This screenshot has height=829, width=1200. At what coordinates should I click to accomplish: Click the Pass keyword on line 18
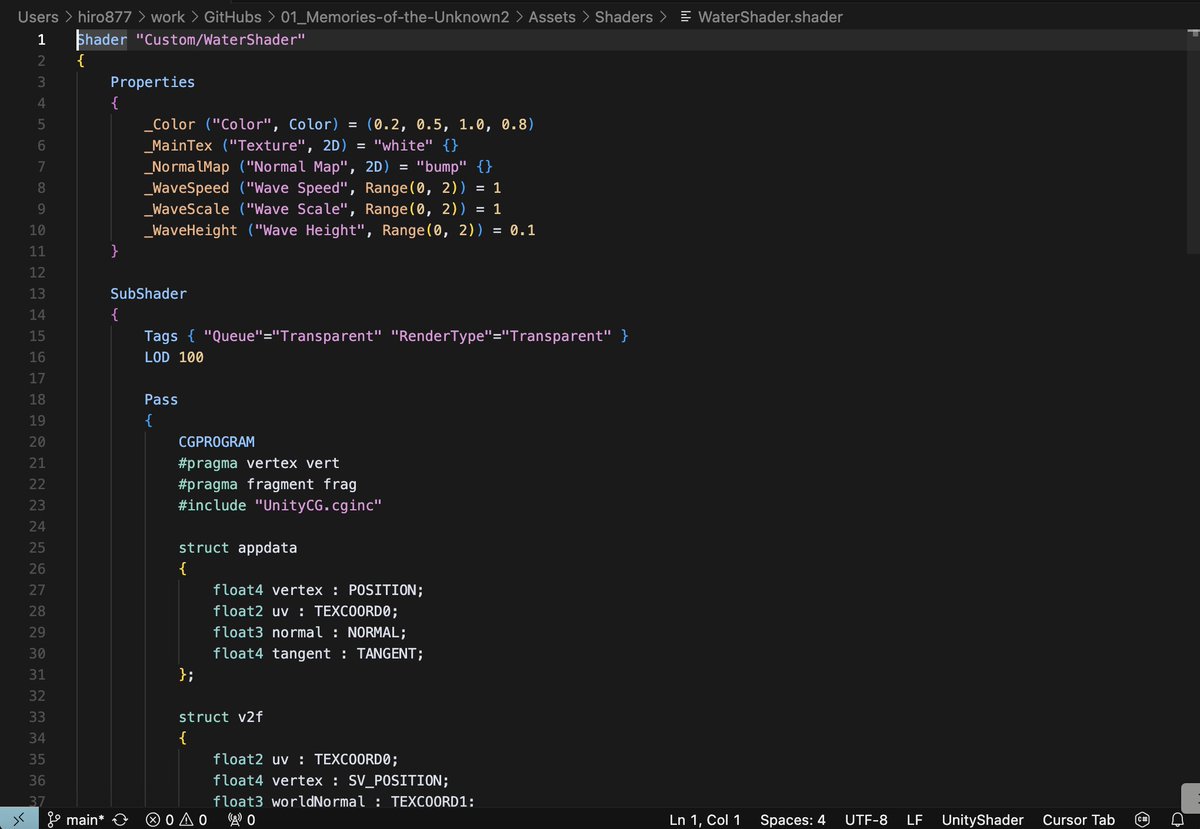(161, 400)
